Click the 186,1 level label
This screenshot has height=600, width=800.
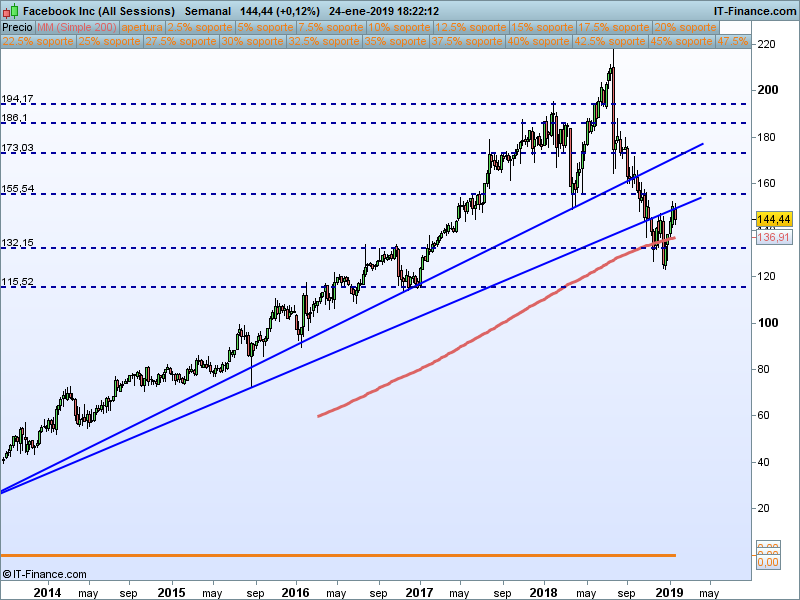(x=14, y=118)
